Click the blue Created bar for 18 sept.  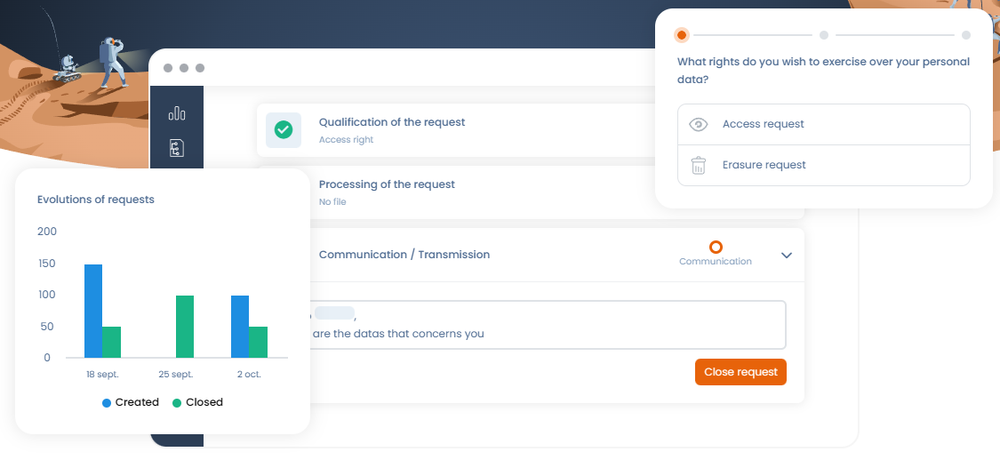[x=93, y=310]
